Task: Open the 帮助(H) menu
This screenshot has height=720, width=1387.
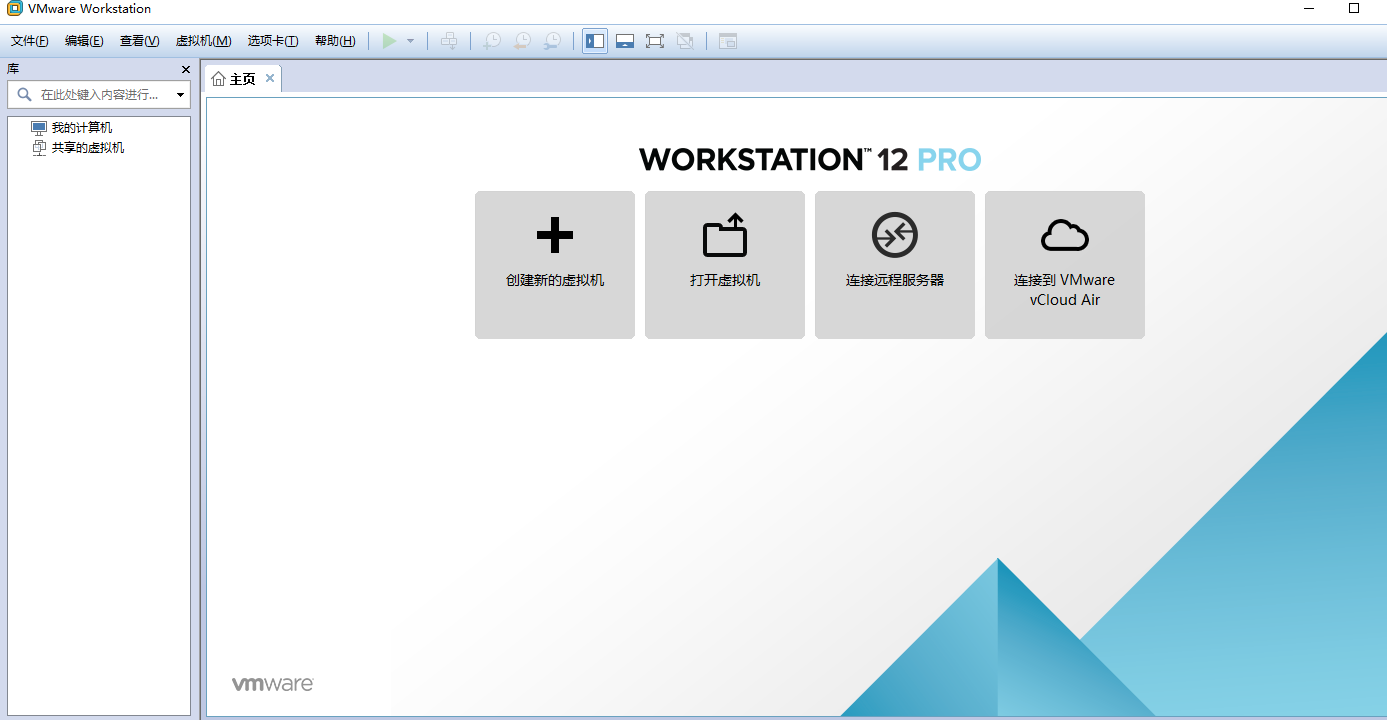Action: [x=334, y=41]
